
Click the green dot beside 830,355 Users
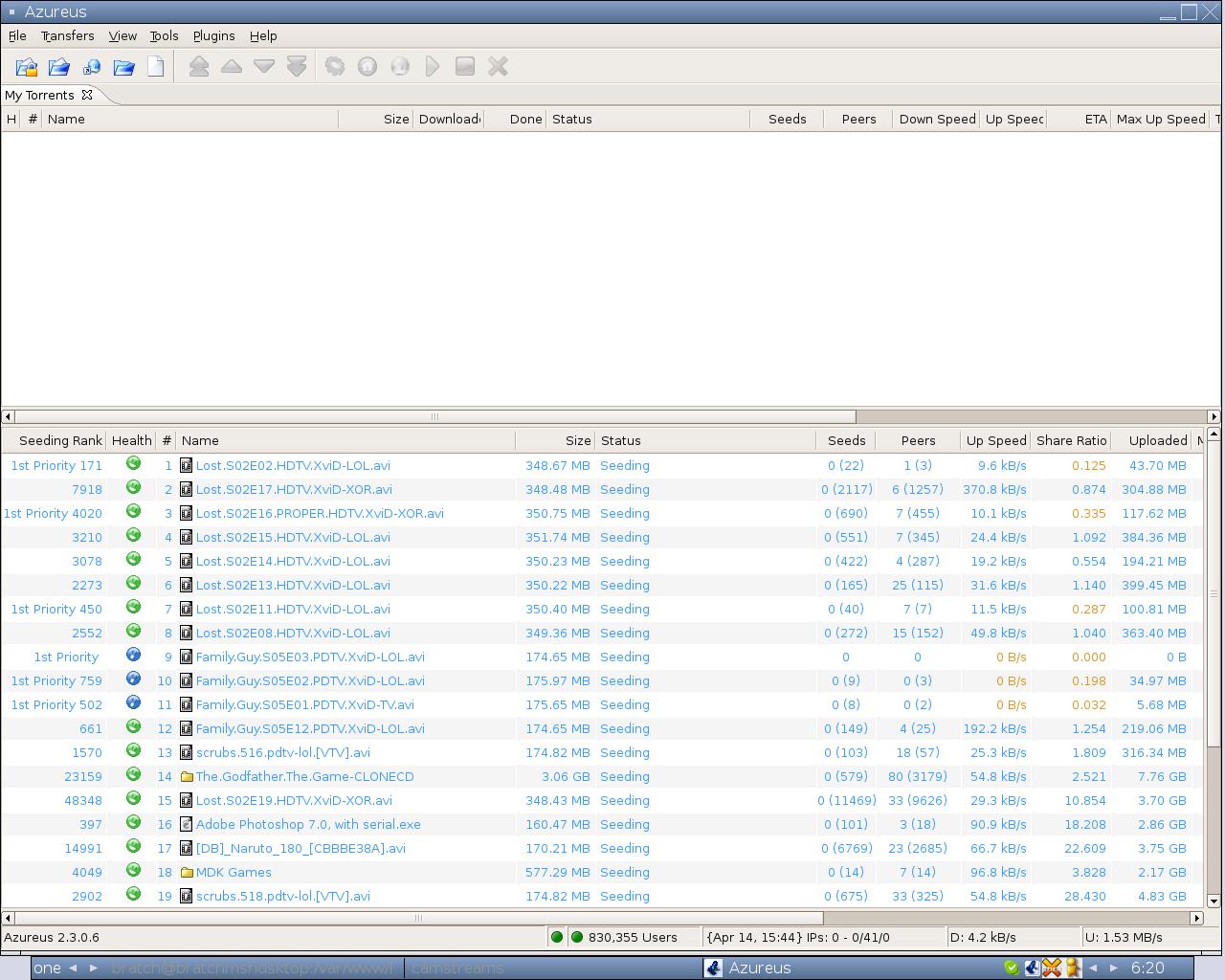[x=577, y=937]
